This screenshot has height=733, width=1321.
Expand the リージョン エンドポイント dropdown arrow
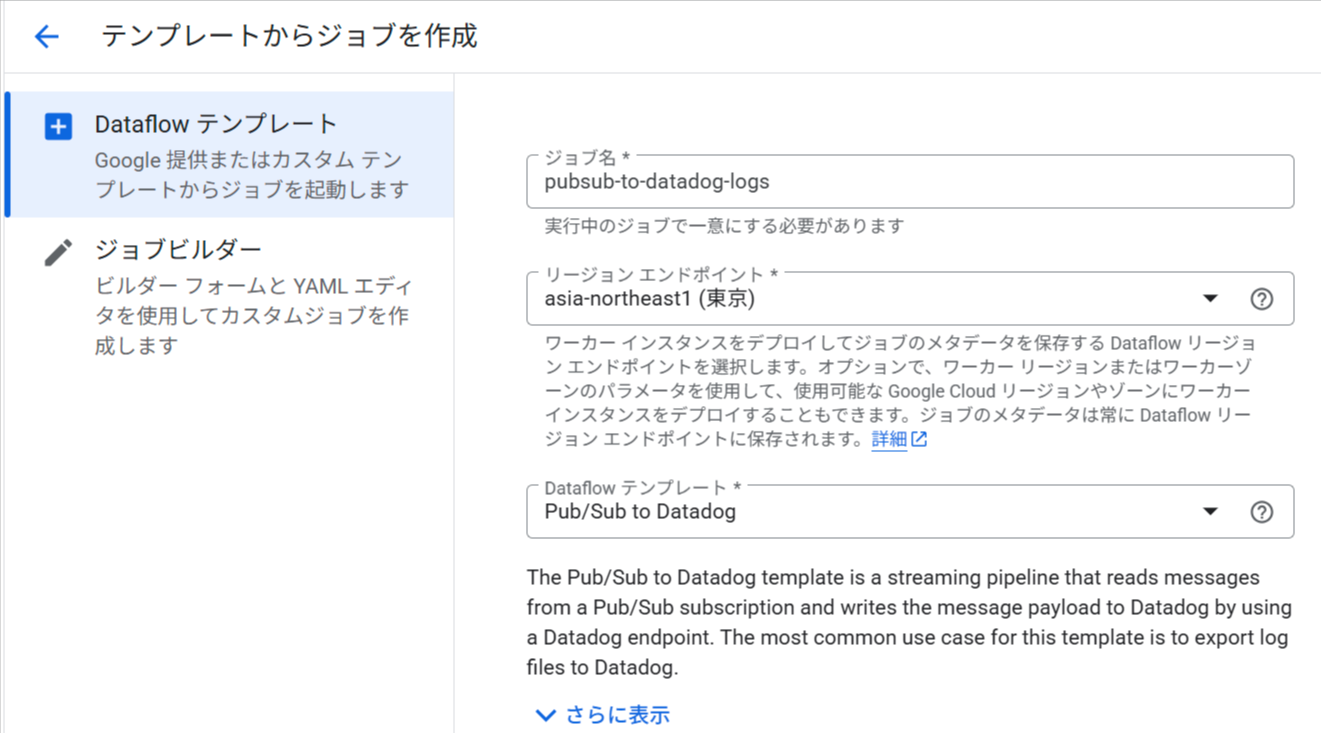tap(1210, 299)
